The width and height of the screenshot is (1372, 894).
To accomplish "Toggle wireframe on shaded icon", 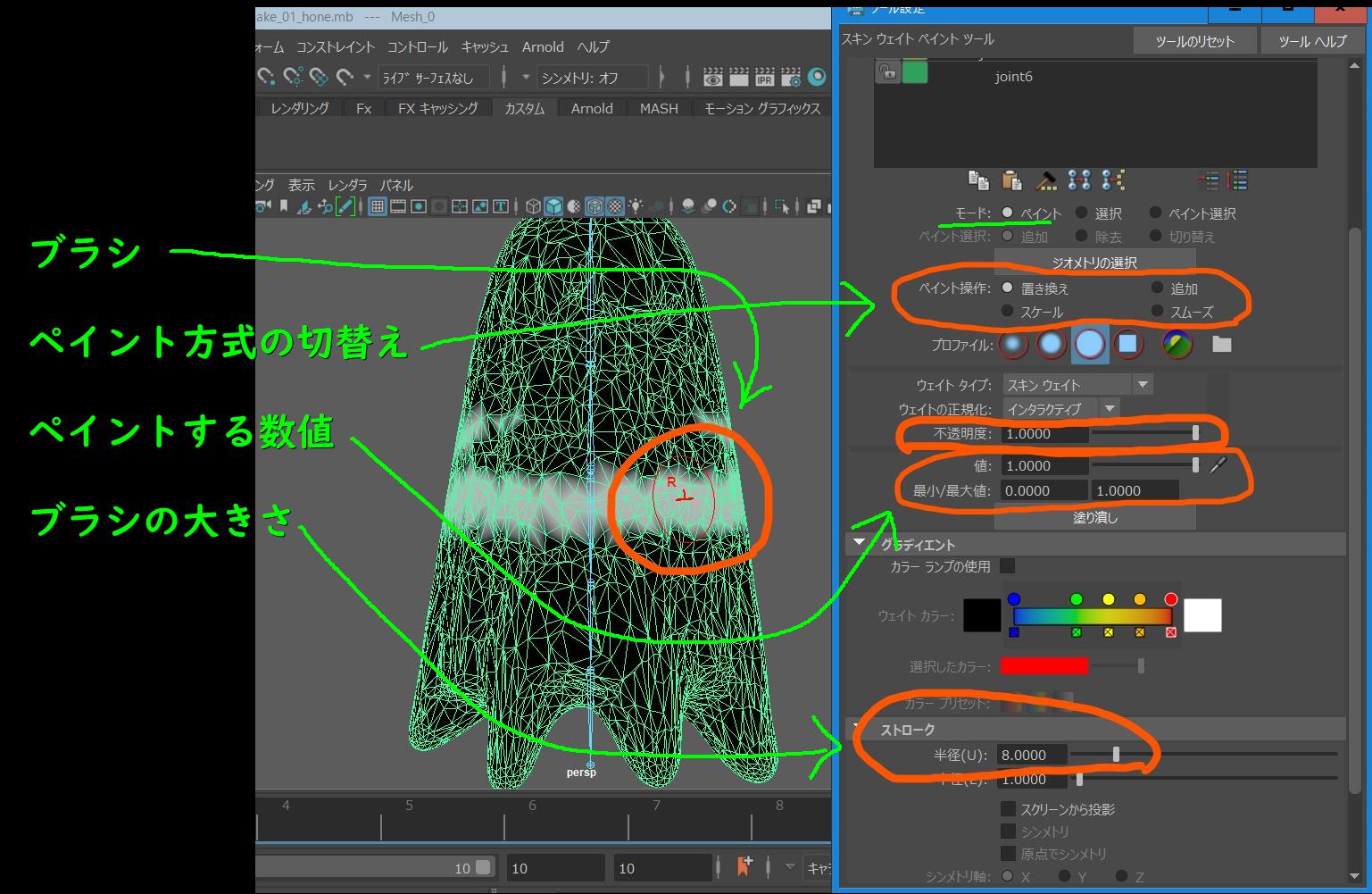I will [595, 206].
